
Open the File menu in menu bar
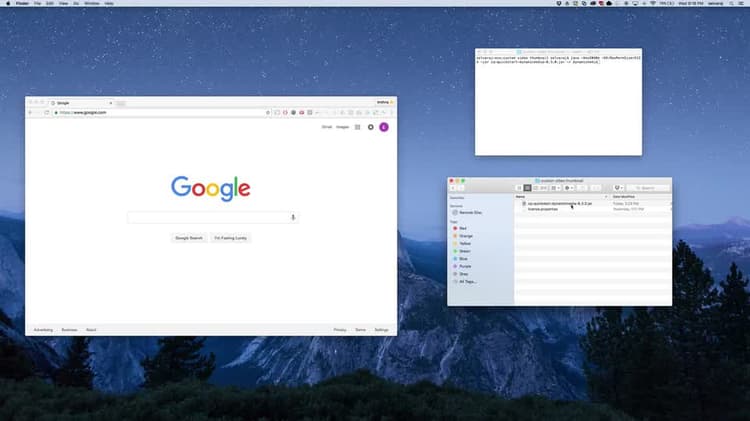point(37,3)
